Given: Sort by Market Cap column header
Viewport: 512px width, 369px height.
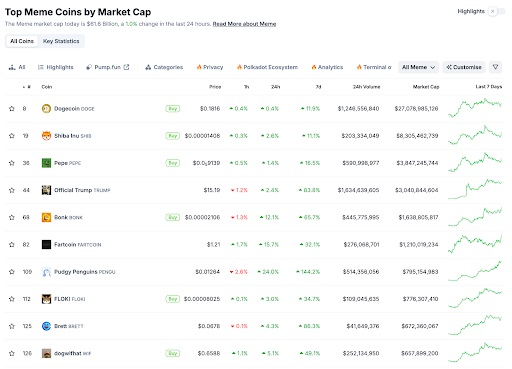Looking at the screenshot, I should tap(426, 87).
